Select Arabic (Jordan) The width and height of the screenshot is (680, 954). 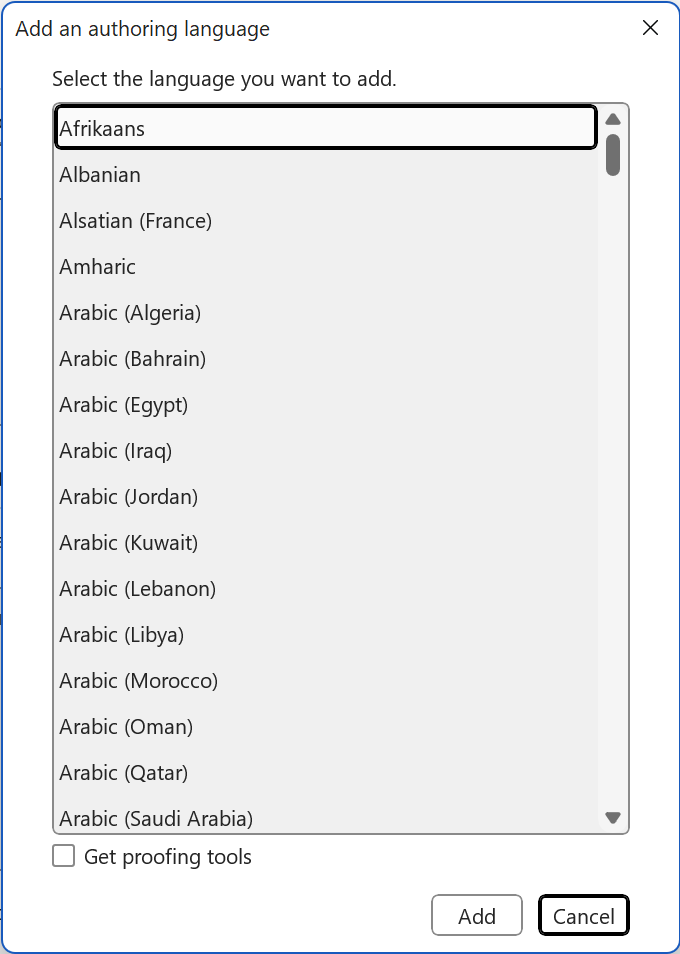(x=326, y=496)
